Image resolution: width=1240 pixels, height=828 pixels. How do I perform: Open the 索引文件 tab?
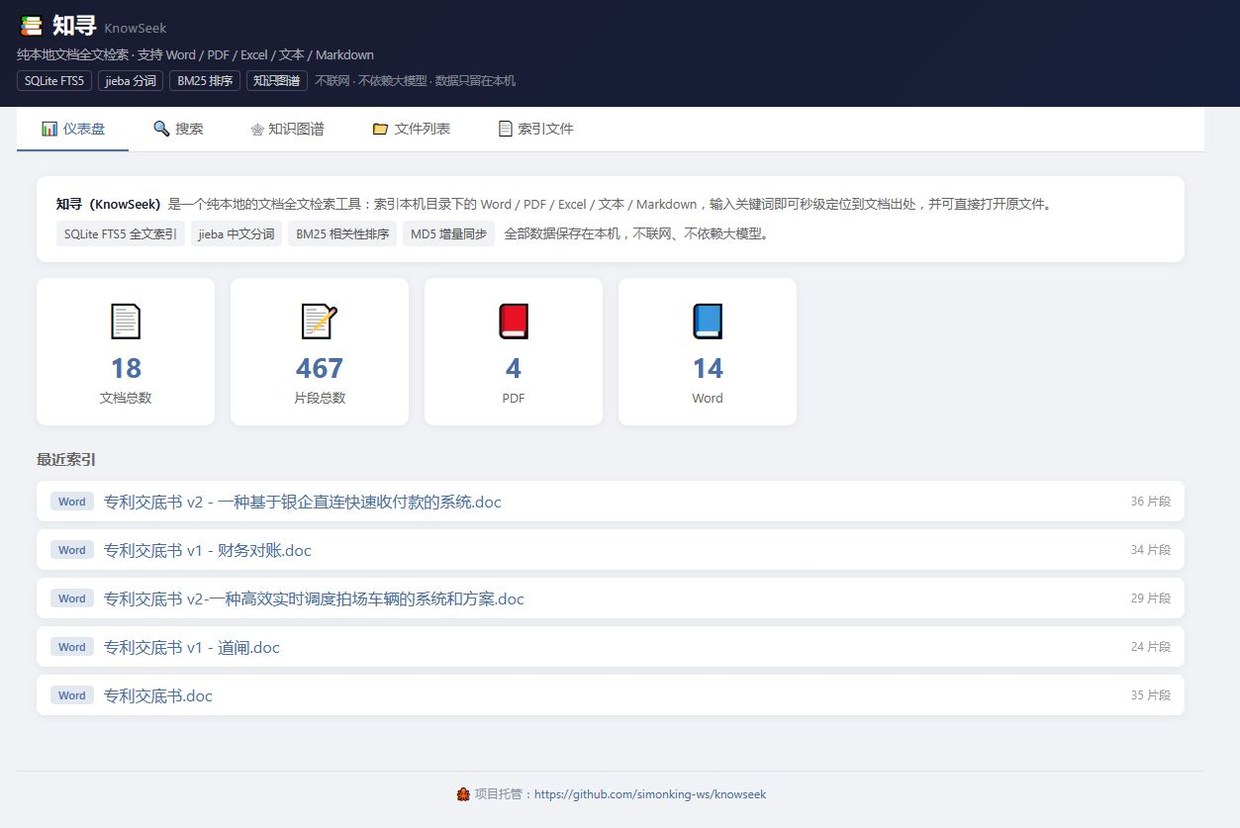(536, 129)
